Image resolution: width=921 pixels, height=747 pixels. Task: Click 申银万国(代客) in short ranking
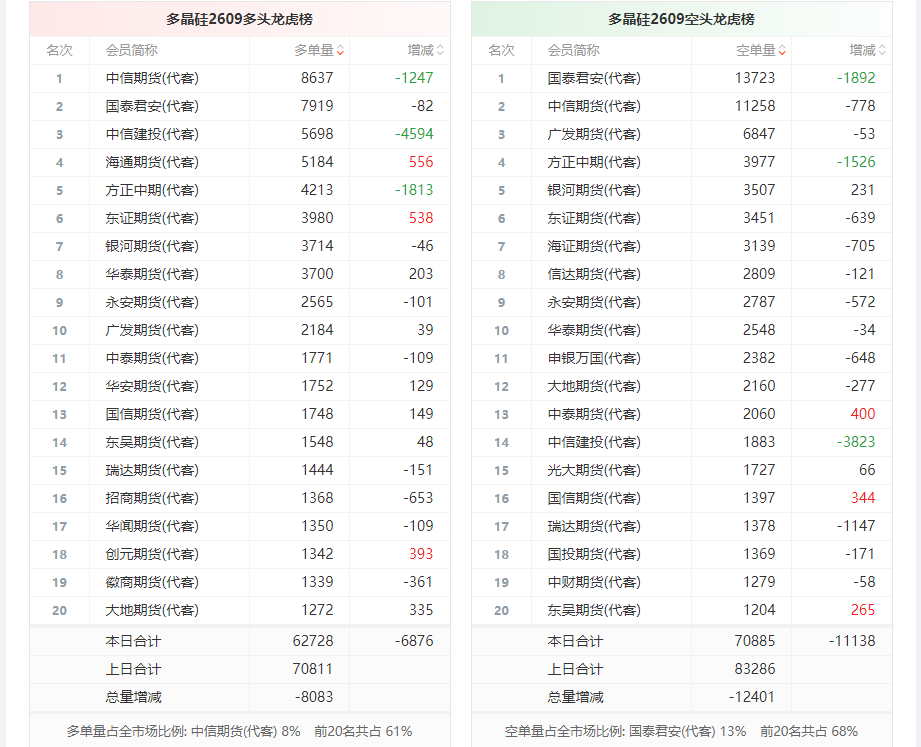594,358
